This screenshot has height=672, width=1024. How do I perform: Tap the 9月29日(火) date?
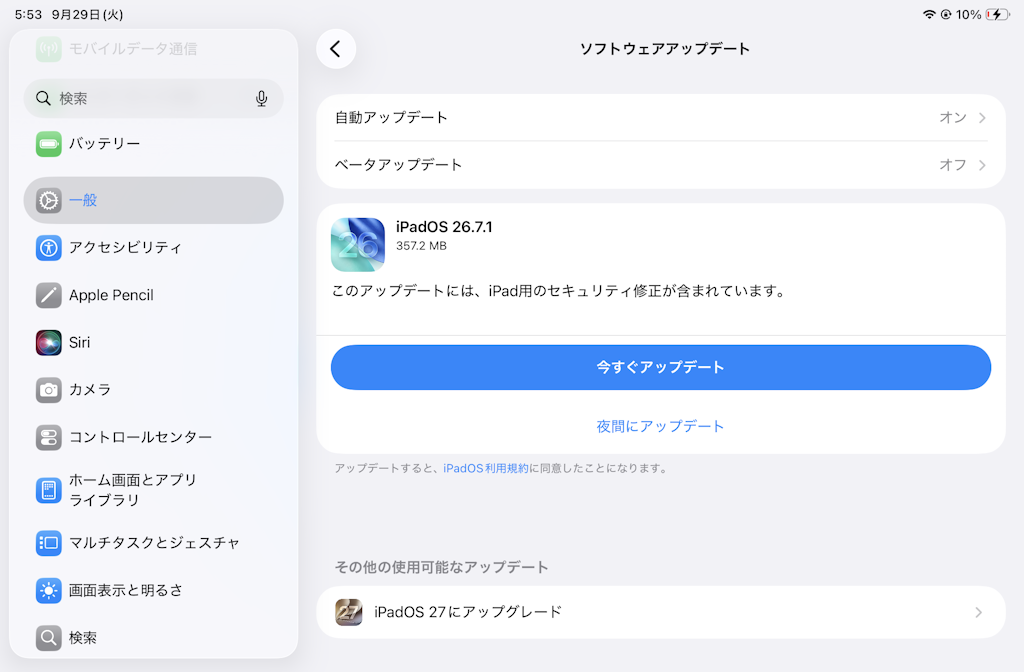[88, 14]
